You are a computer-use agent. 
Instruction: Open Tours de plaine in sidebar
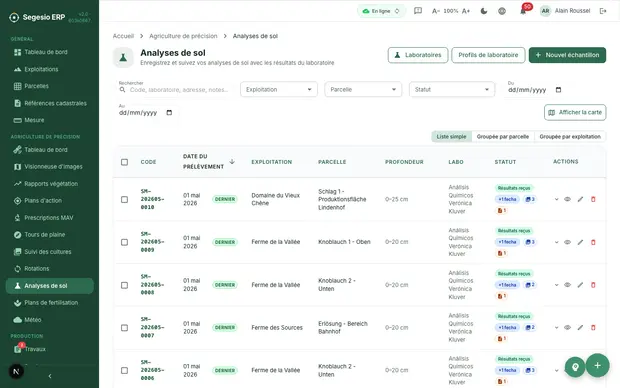point(50,235)
